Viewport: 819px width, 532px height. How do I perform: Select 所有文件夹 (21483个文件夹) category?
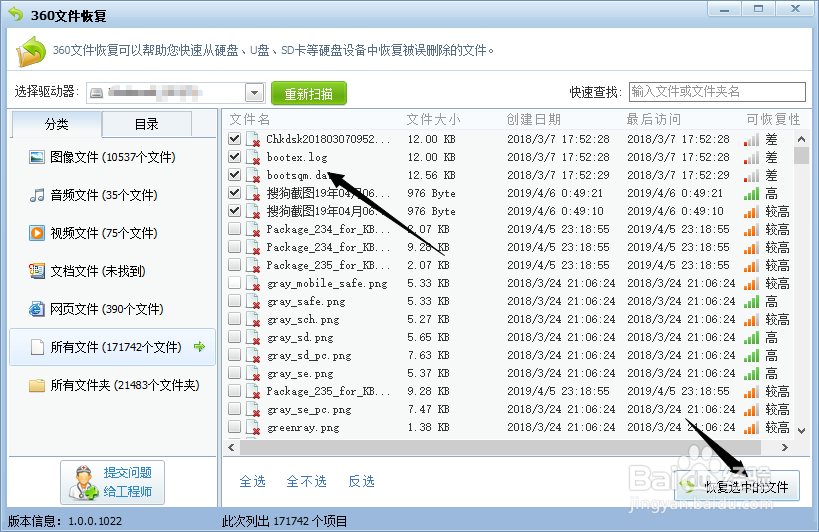(113, 385)
